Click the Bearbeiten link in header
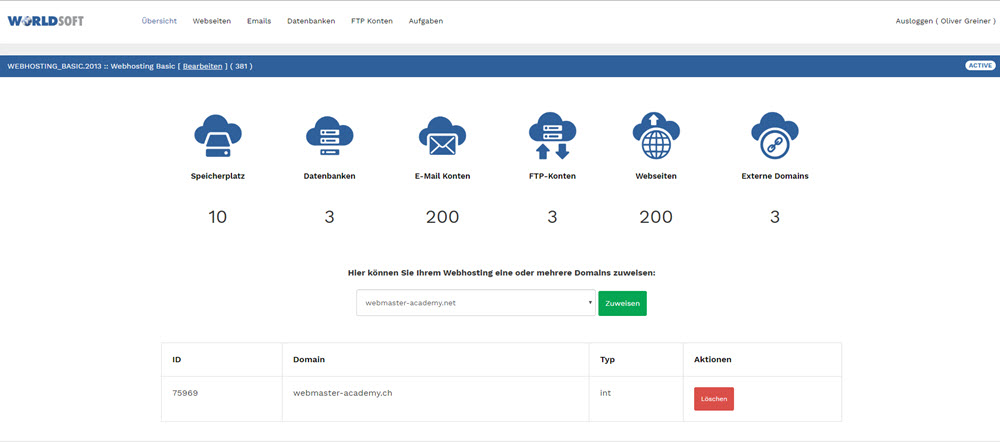The height and width of the screenshot is (442, 1000). 203,66
